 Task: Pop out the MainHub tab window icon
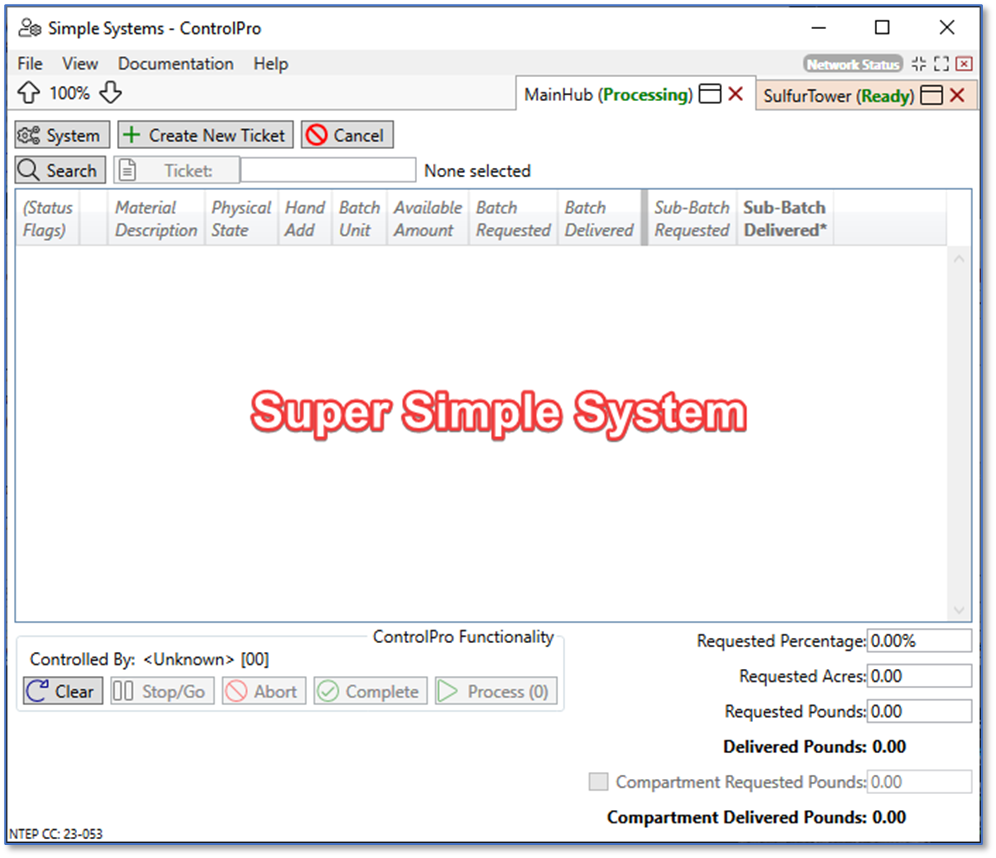[x=709, y=95]
